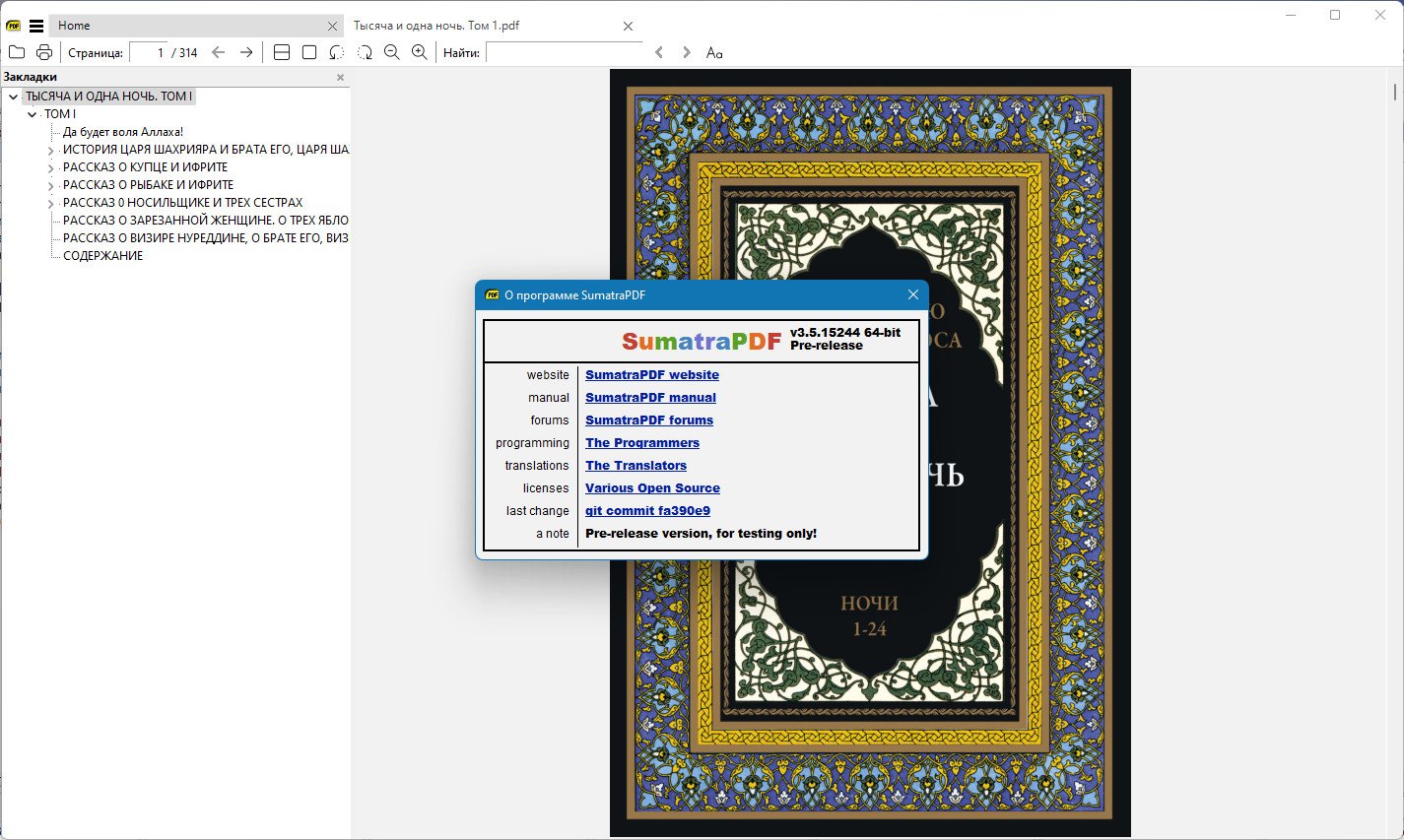Click the SumatraPDF app logo icon
The image size is (1404, 840).
(x=13, y=26)
